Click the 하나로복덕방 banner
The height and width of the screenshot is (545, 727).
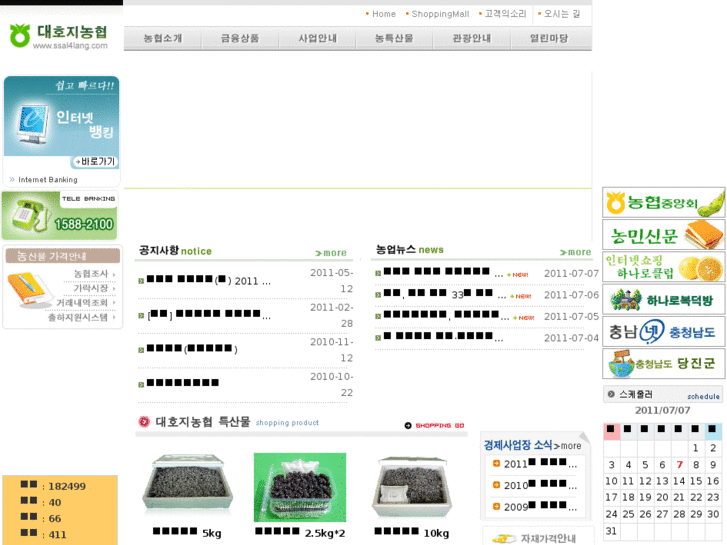pos(663,299)
